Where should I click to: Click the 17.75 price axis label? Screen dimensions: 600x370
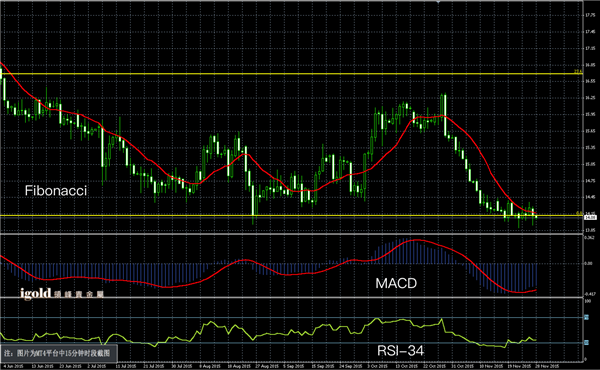[590, 15]
